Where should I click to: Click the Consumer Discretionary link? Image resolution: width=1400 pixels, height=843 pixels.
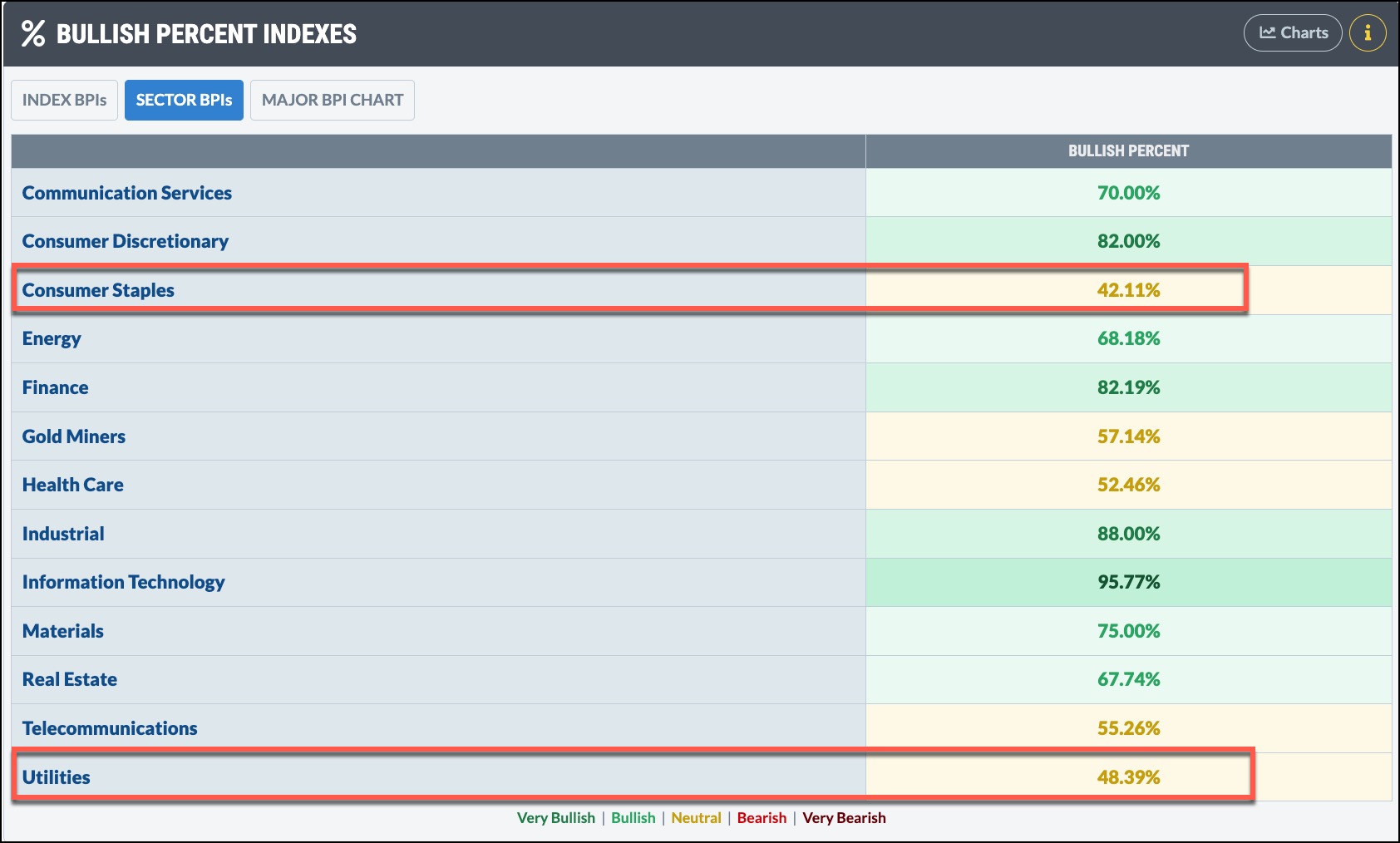125,241
